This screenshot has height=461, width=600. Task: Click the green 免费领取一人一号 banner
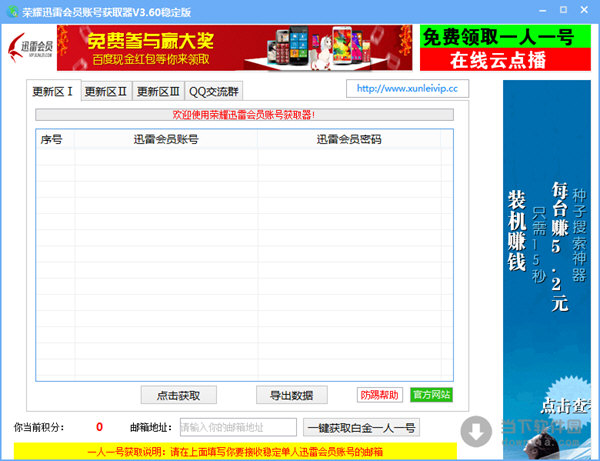point(505,37)
